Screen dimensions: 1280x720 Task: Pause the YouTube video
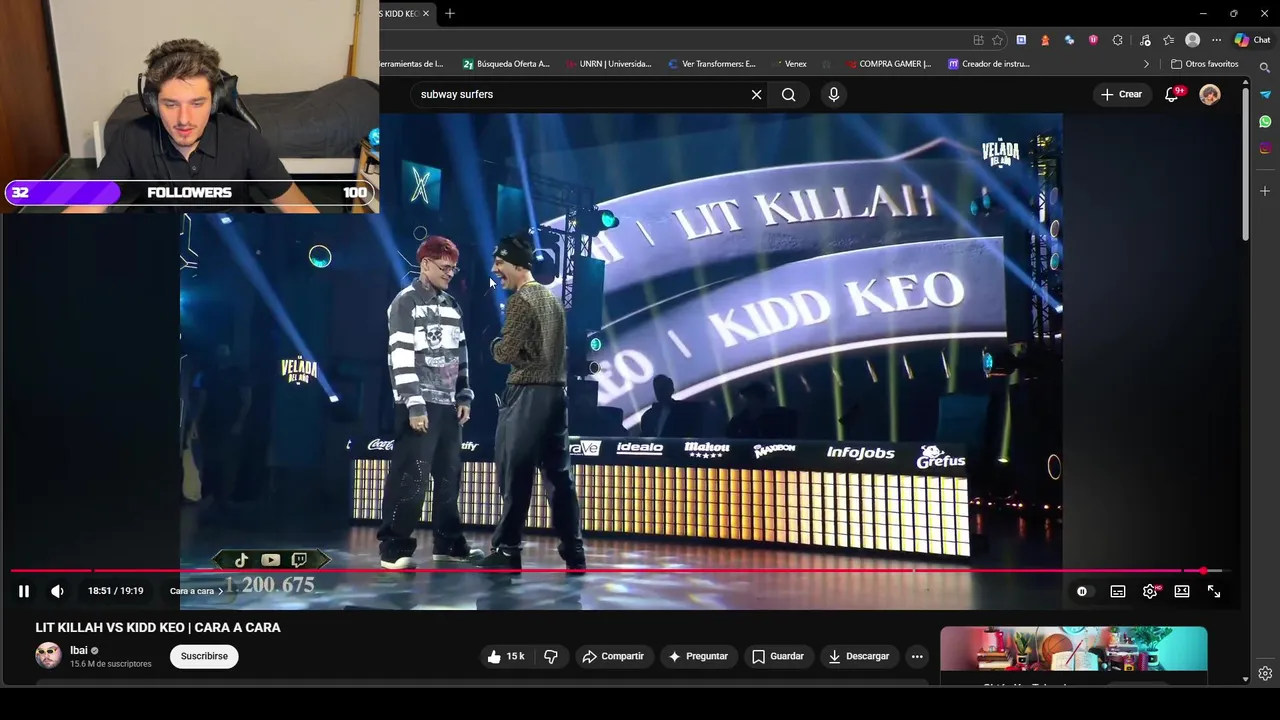coord(24,591)
